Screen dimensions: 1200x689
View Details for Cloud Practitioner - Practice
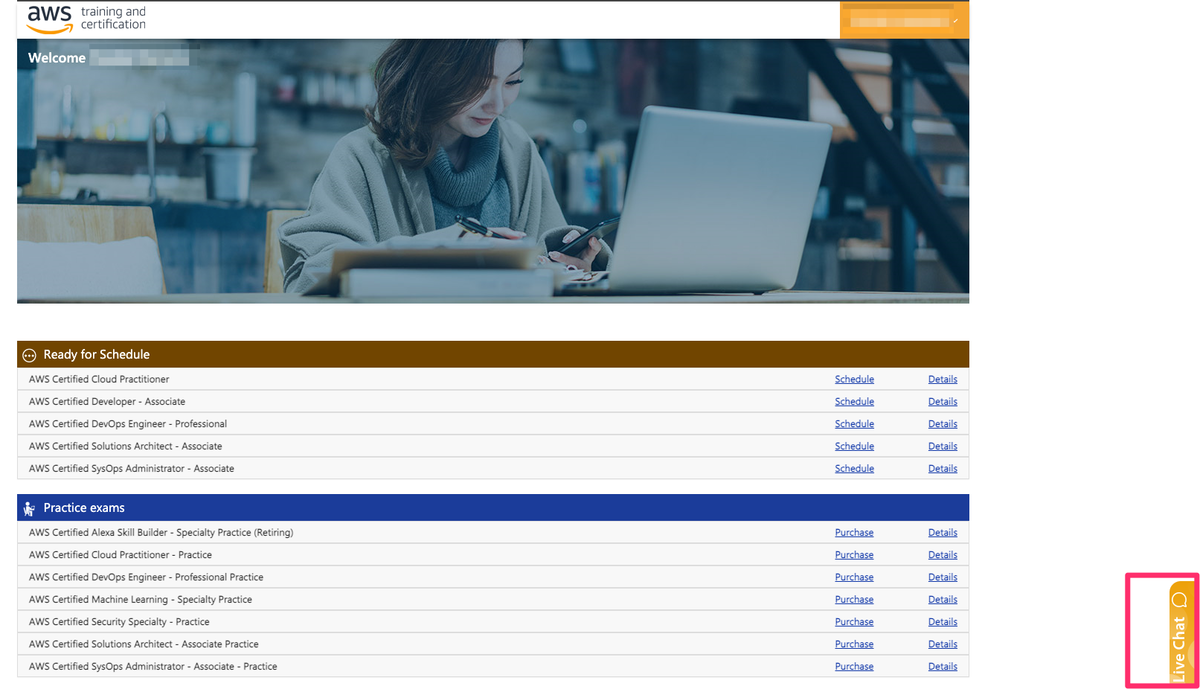pyautogui.click(x=942, y=555)
